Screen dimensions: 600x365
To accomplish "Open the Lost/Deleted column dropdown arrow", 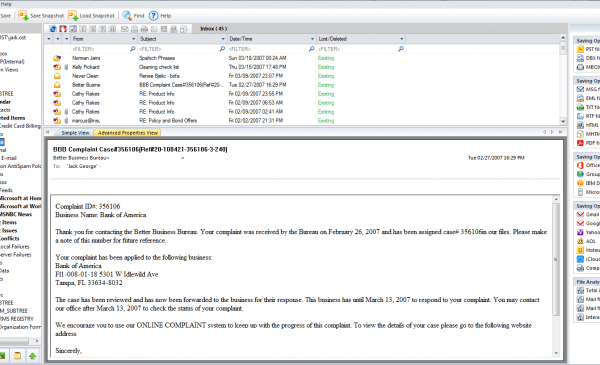I will pyautogui.click(x=401, y=39).
